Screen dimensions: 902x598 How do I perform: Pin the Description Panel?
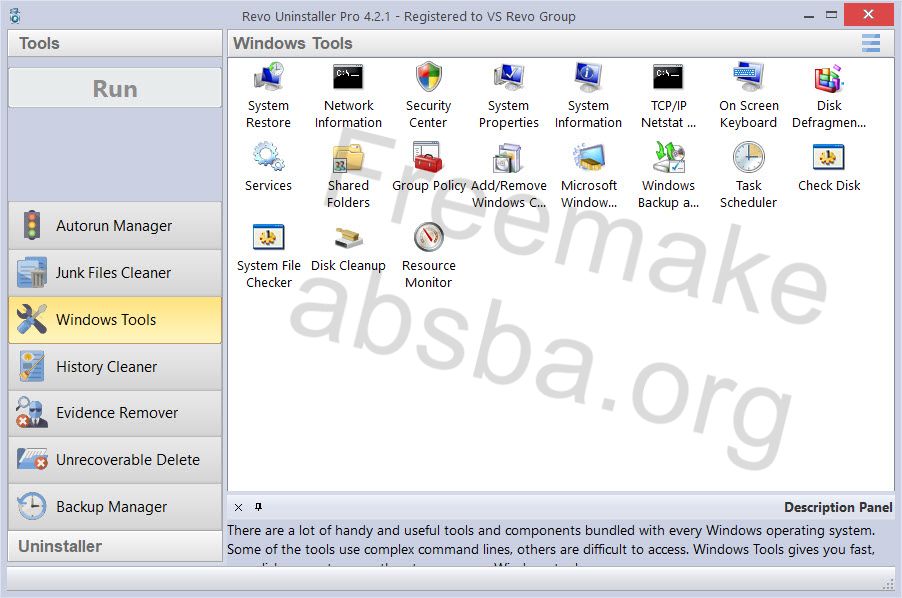(258, 507)
